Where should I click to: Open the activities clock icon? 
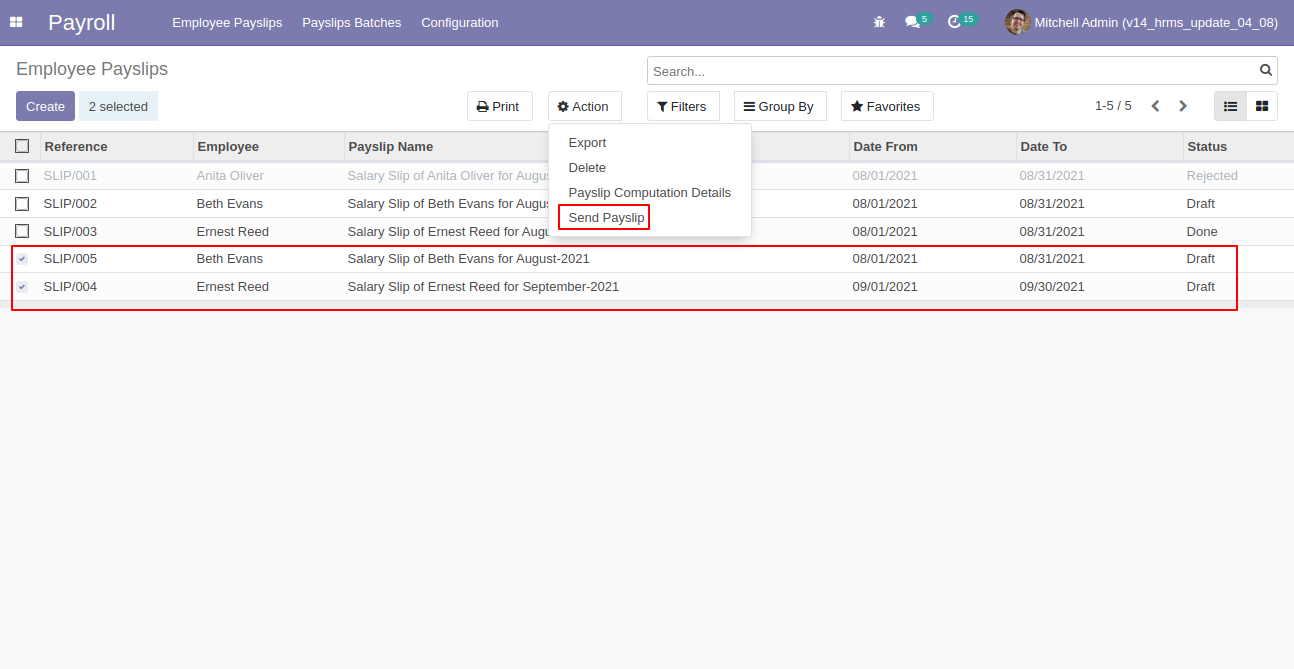[x=955, y=22]
